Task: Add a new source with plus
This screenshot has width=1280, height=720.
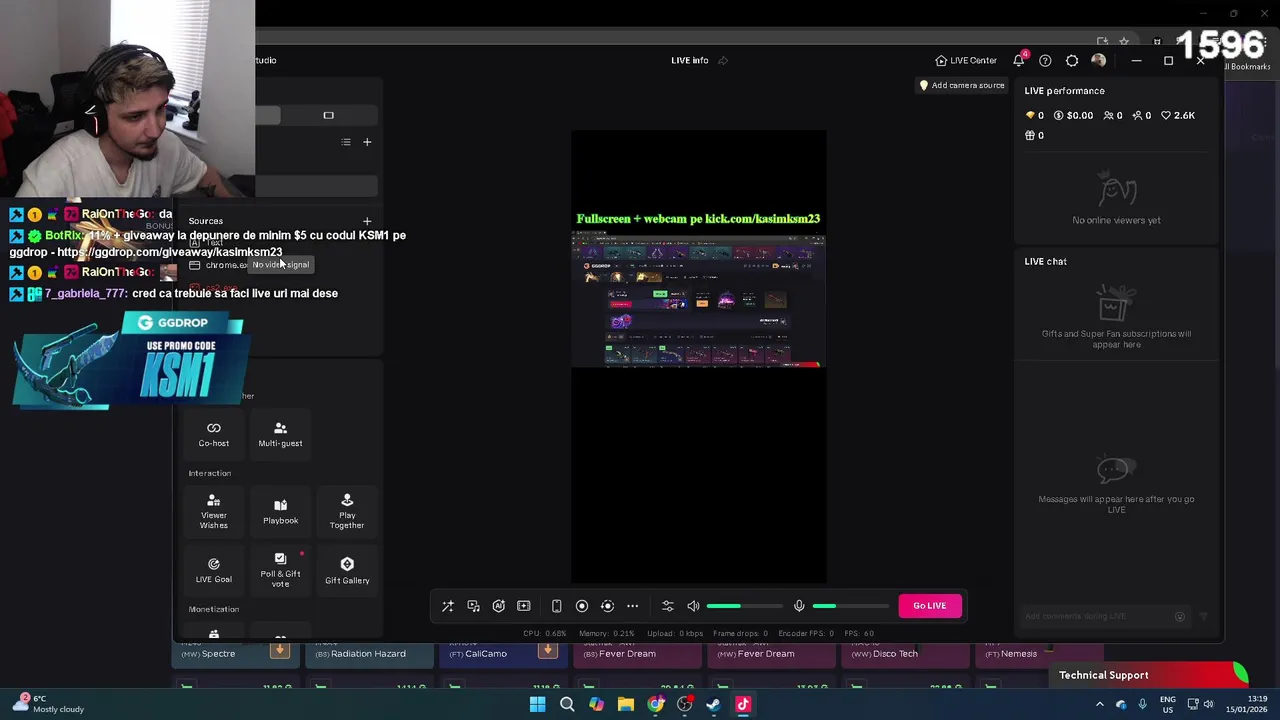Action: [x=367, y=221]
